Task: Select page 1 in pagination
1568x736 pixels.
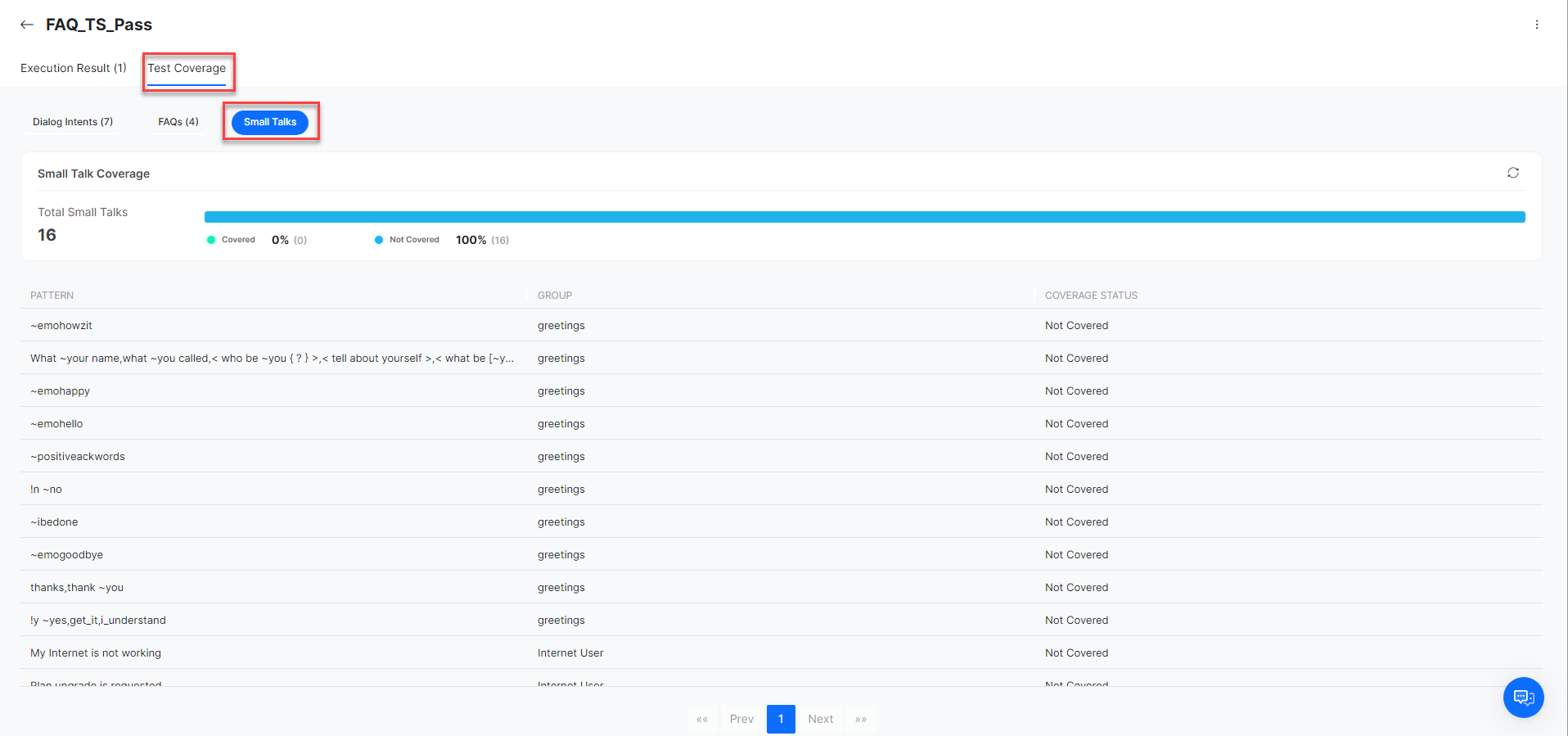Action: point(781,719)
